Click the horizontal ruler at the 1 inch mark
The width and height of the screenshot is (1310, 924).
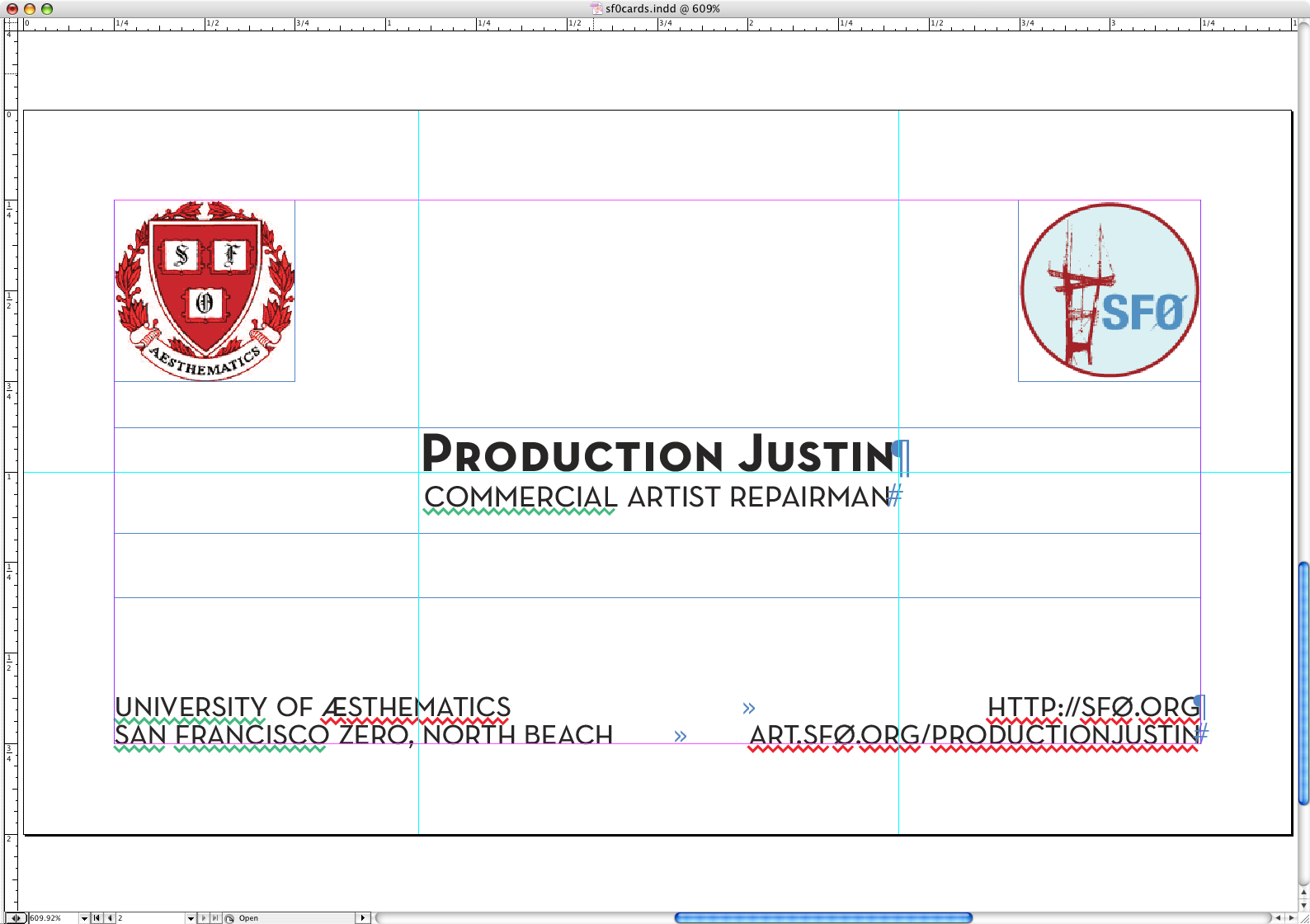coord(386,24)
